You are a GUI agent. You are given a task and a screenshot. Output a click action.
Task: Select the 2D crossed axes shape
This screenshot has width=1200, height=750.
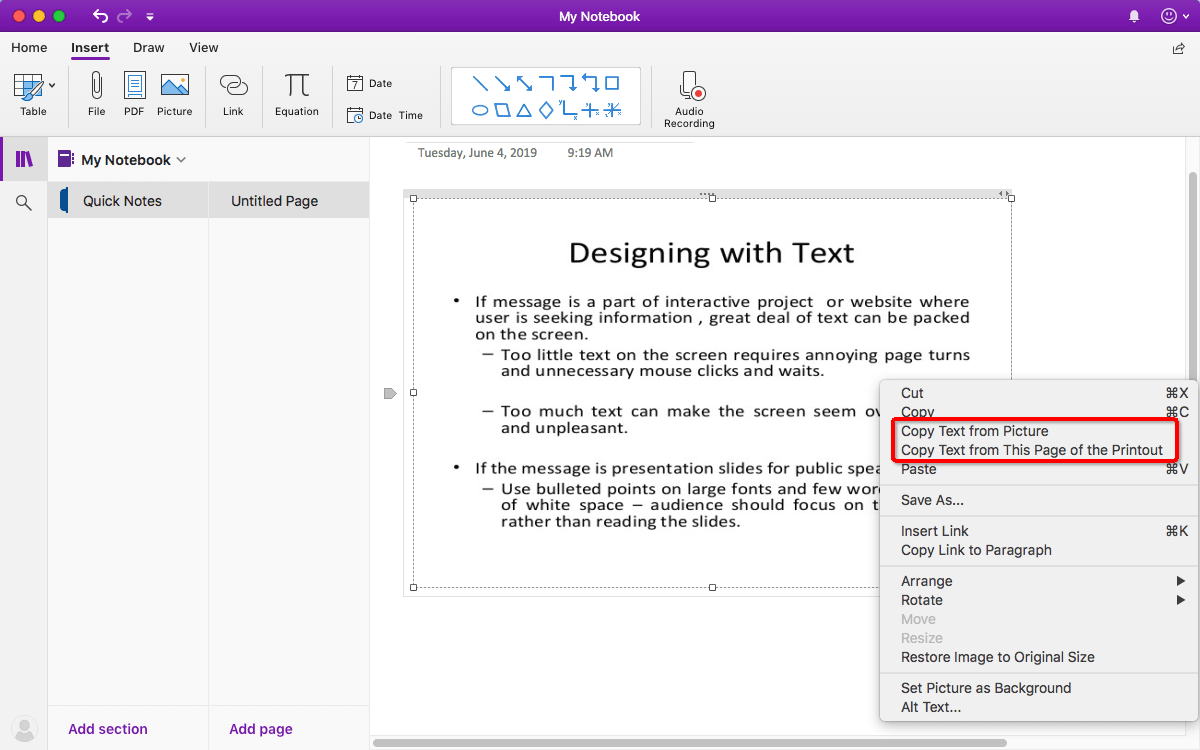591,110
